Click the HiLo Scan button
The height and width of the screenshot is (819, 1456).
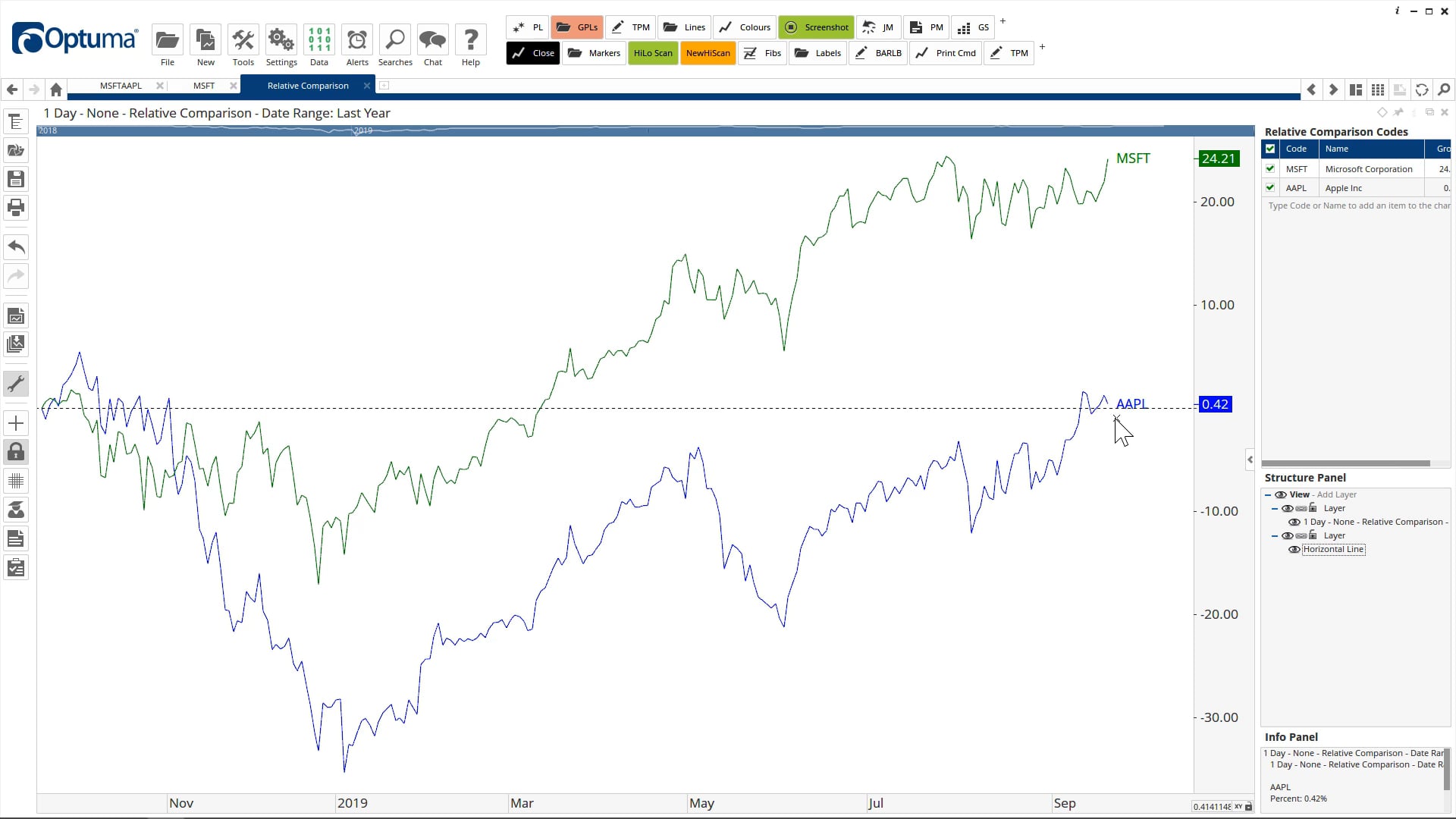click(x=653, y=53)
